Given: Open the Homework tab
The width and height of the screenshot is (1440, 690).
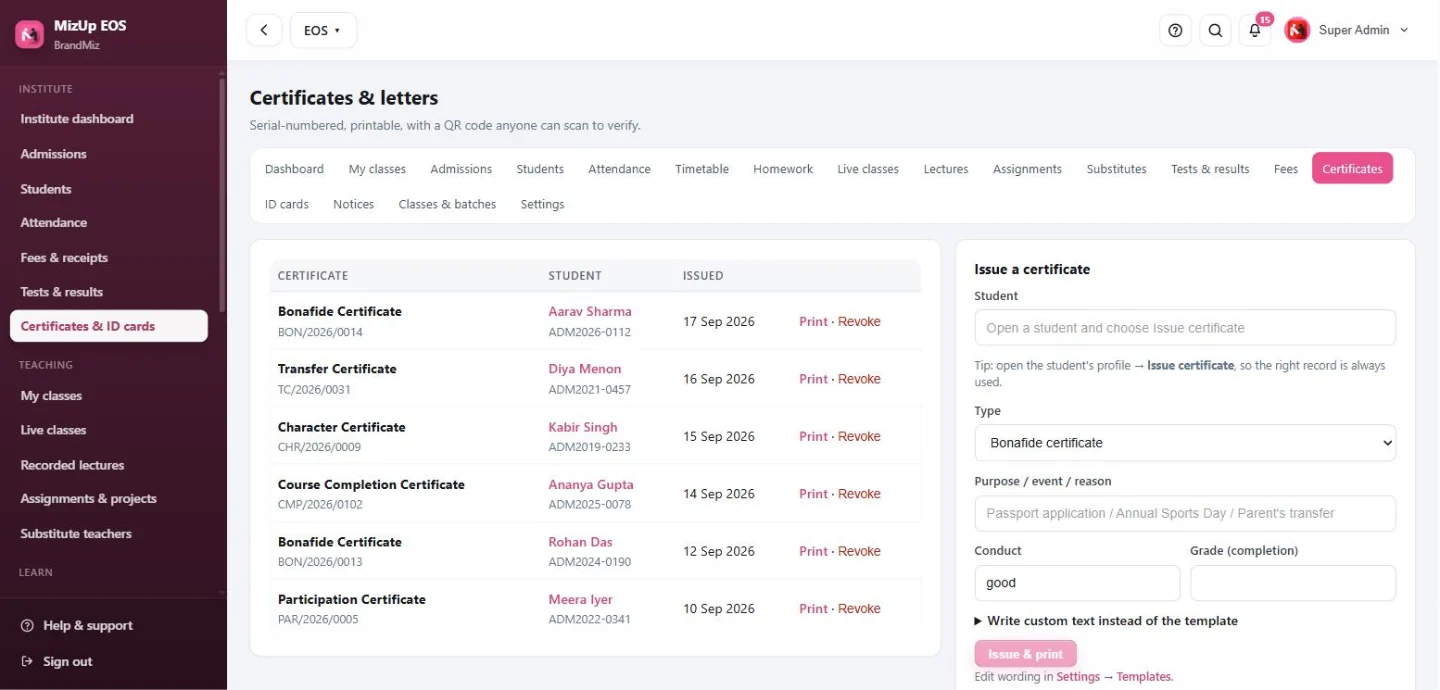Looking at the screenshot, I should 783,169.
